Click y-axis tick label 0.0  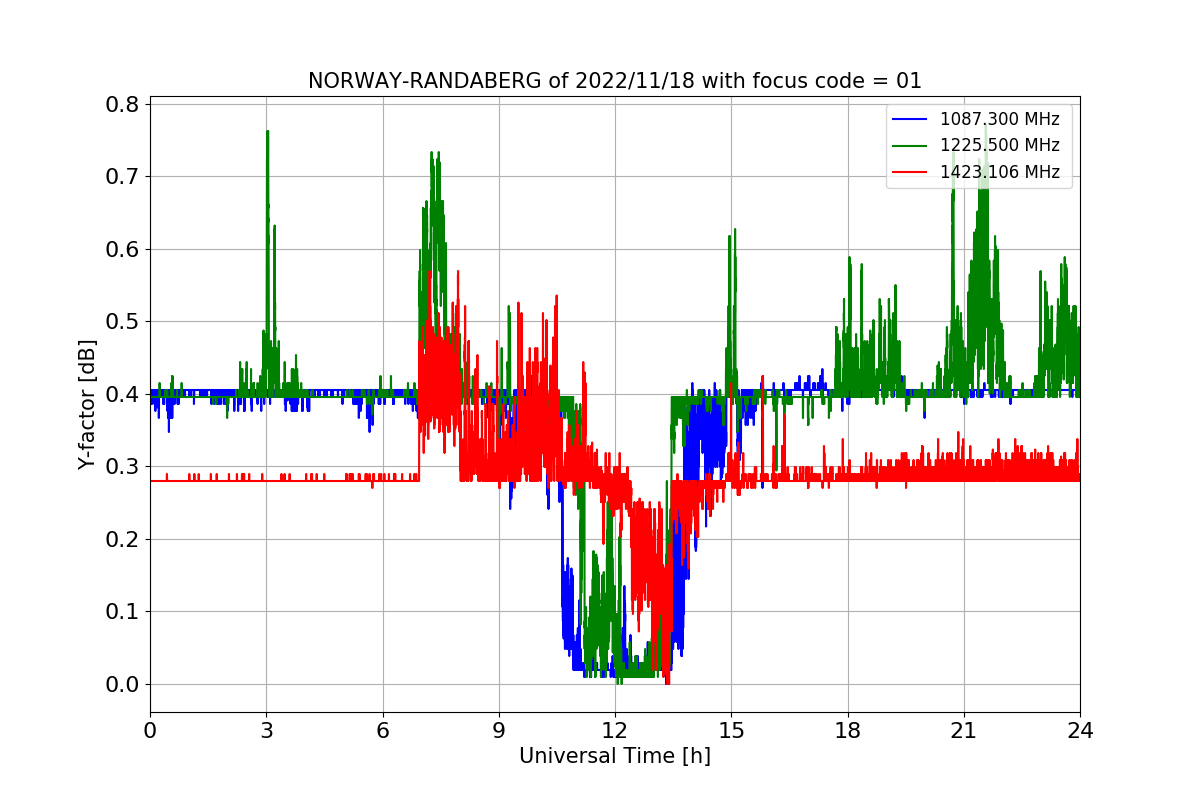[122, 684]
